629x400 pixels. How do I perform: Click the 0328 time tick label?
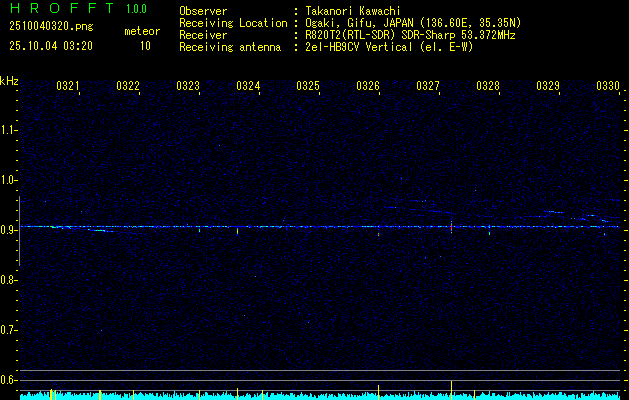coord(488,86)
